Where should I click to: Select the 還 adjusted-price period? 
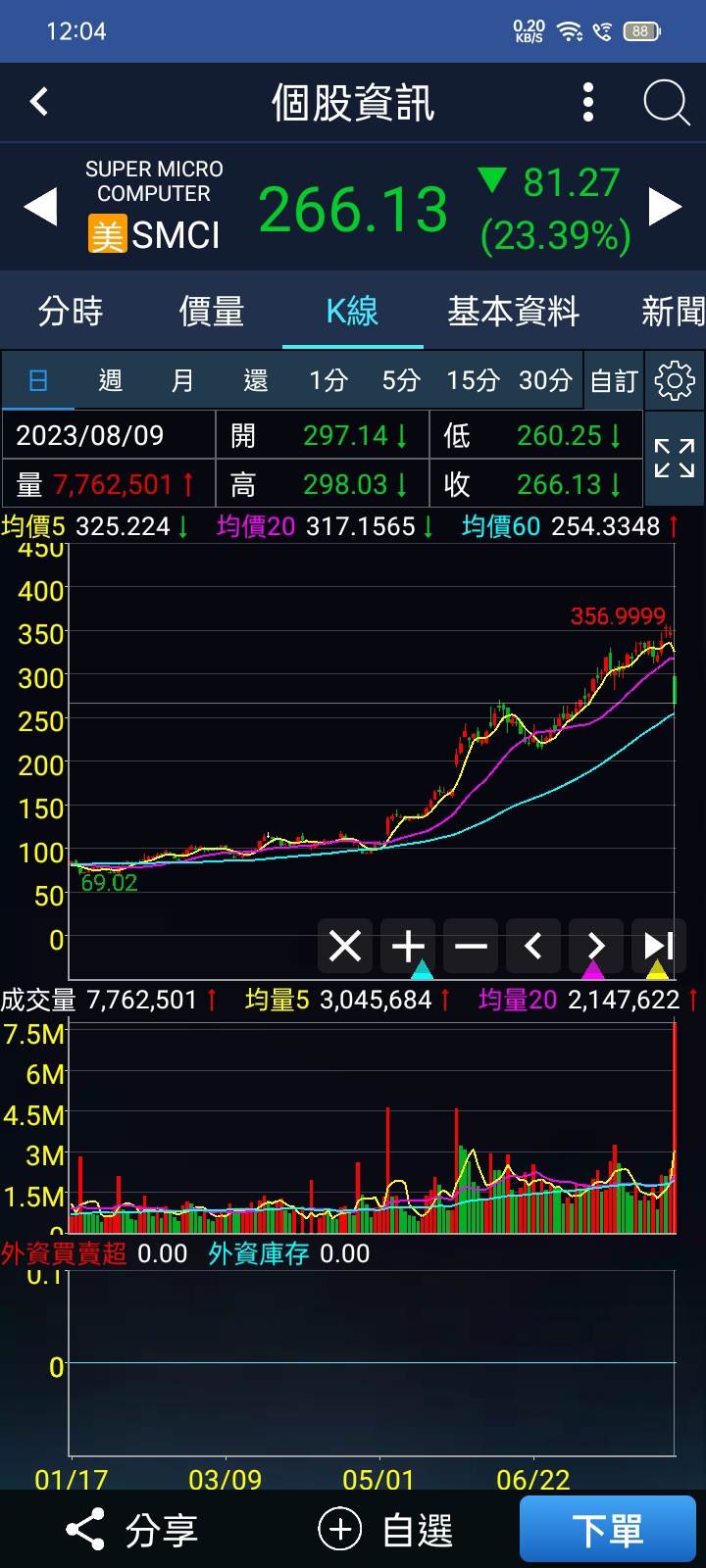(256, 380)
